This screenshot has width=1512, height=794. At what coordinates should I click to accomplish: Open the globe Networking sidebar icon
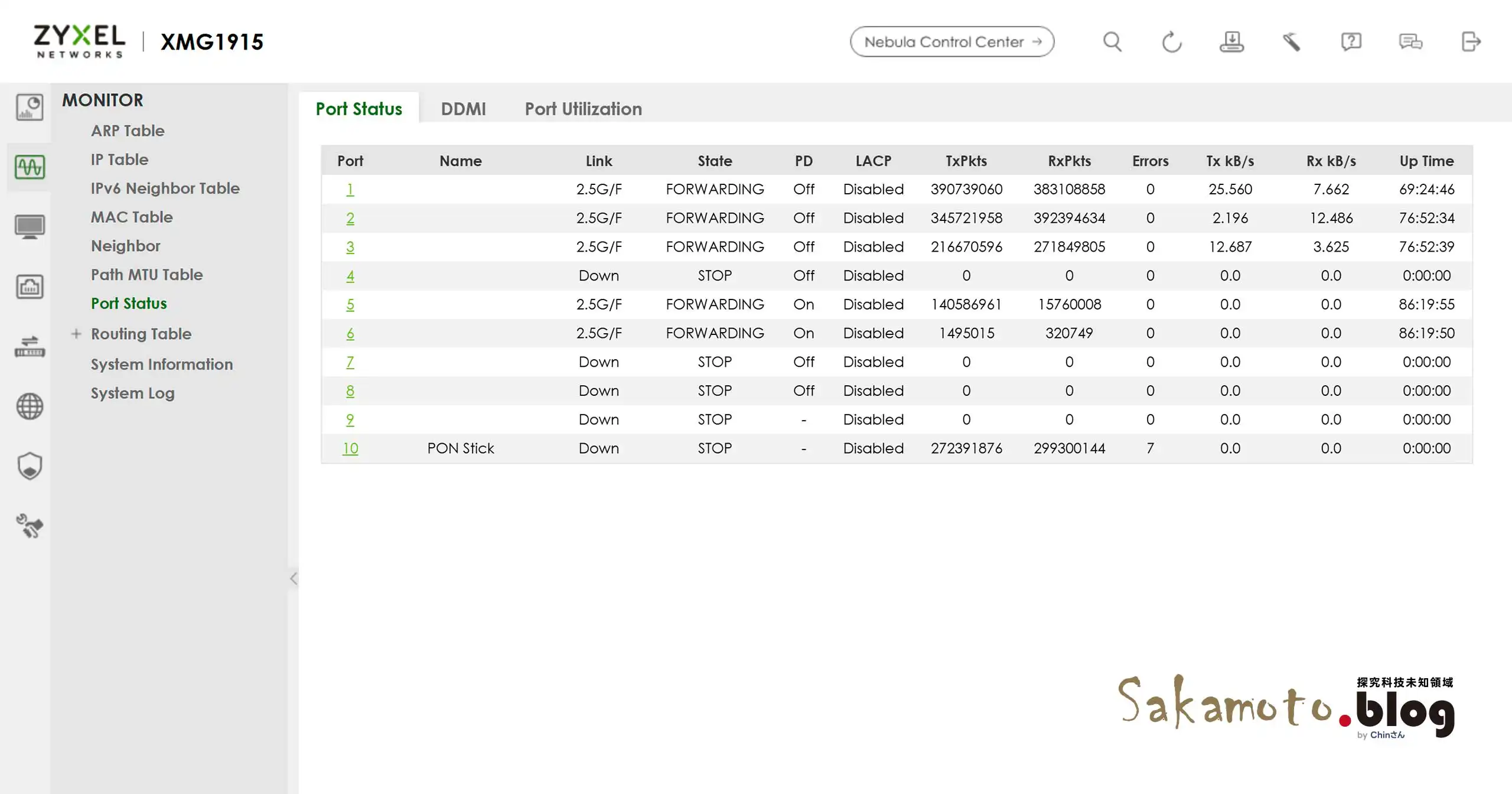(x=30, y=406)
